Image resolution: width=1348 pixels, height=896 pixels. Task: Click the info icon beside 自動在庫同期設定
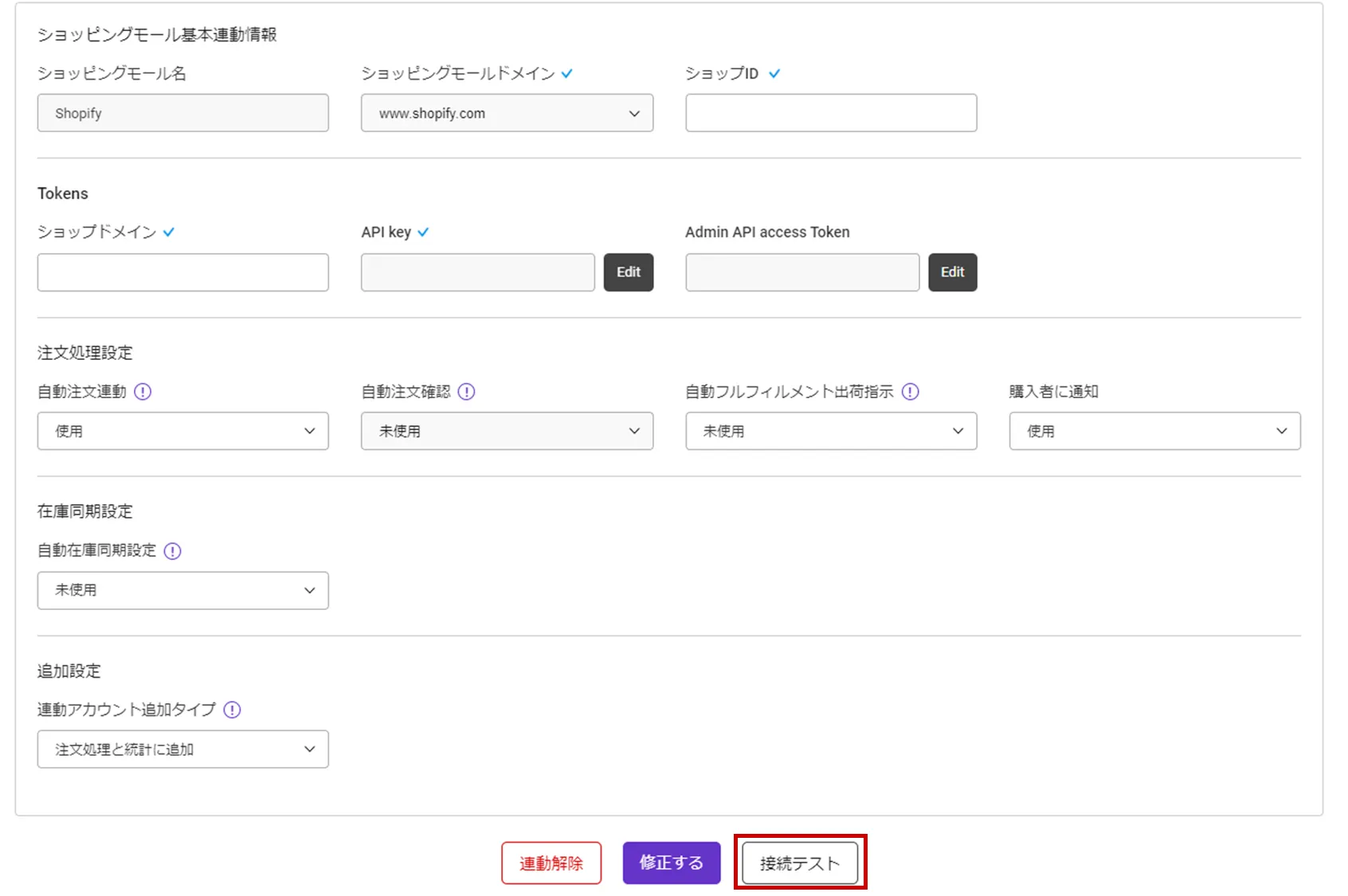click(172, 551)
